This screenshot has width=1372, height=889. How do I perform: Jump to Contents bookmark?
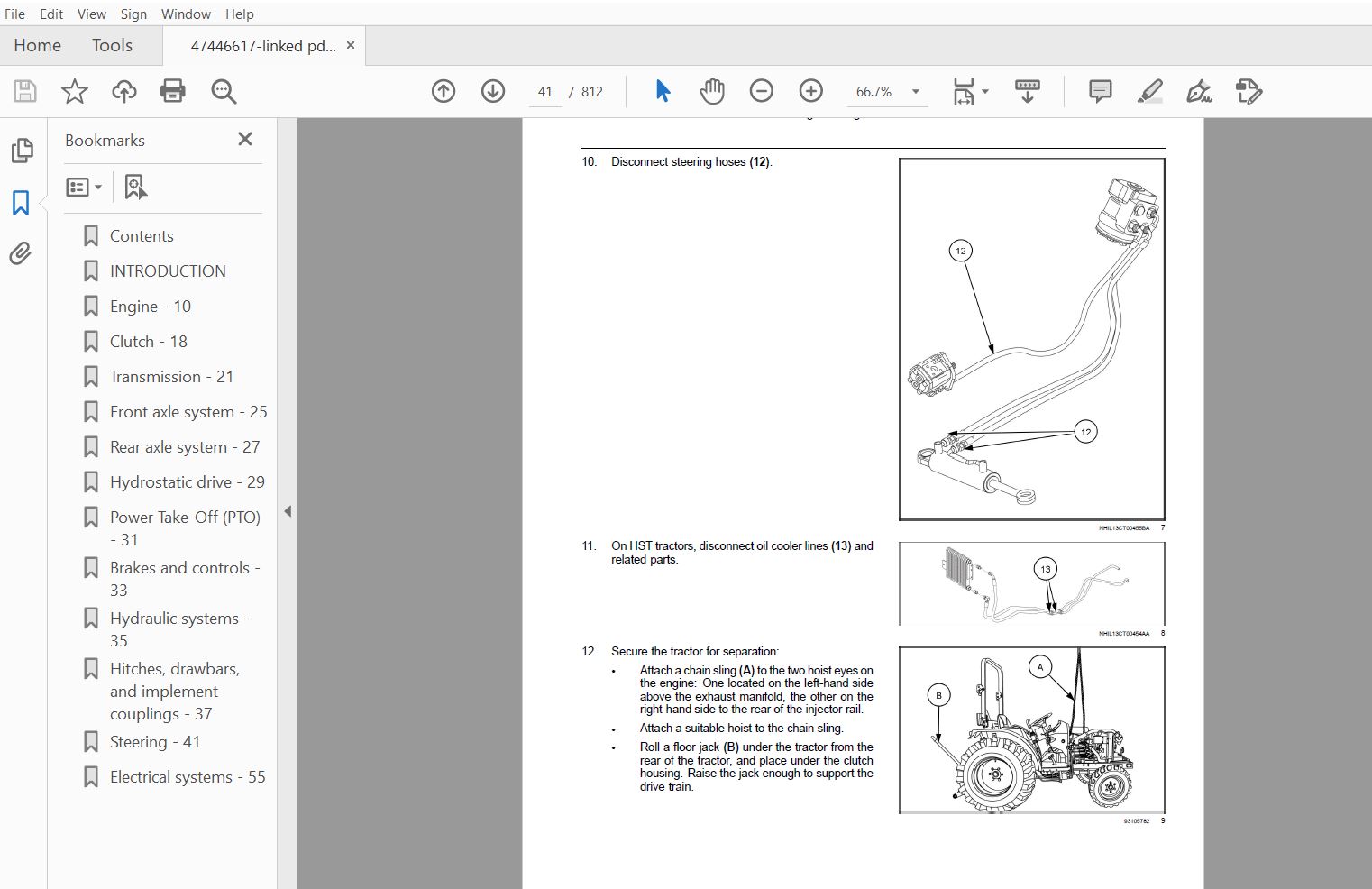(142, 236)
